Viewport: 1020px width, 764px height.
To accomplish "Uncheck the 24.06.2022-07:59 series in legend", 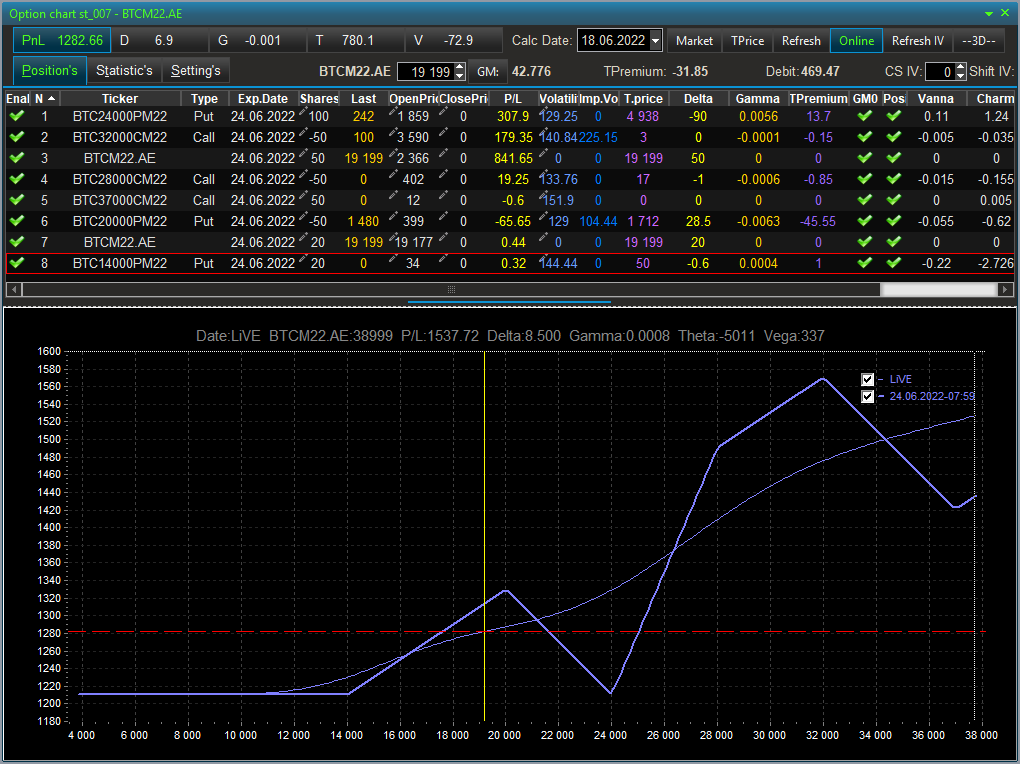I will tap(867, 396).
